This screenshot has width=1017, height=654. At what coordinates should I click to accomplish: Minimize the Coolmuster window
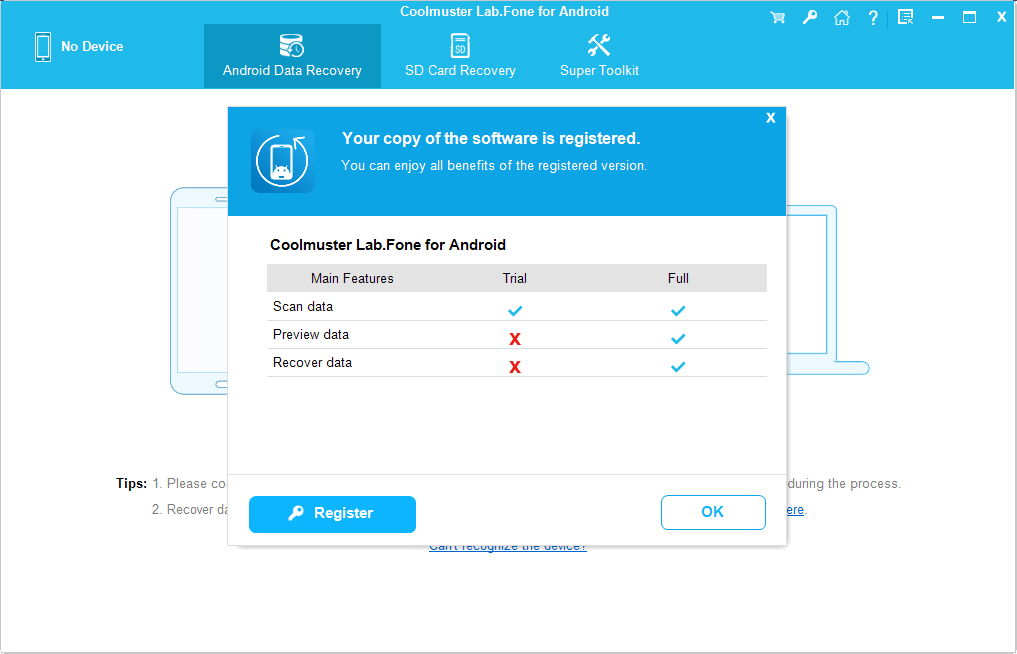point(938,18)
